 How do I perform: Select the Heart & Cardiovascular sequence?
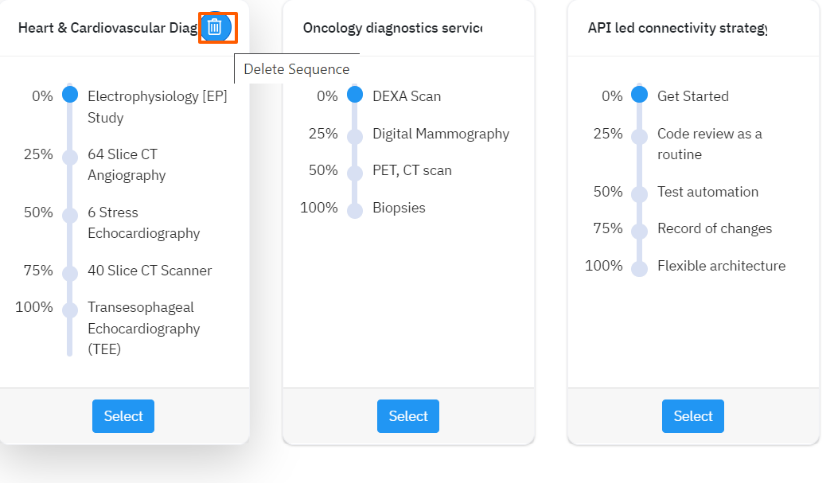[123, 416]
